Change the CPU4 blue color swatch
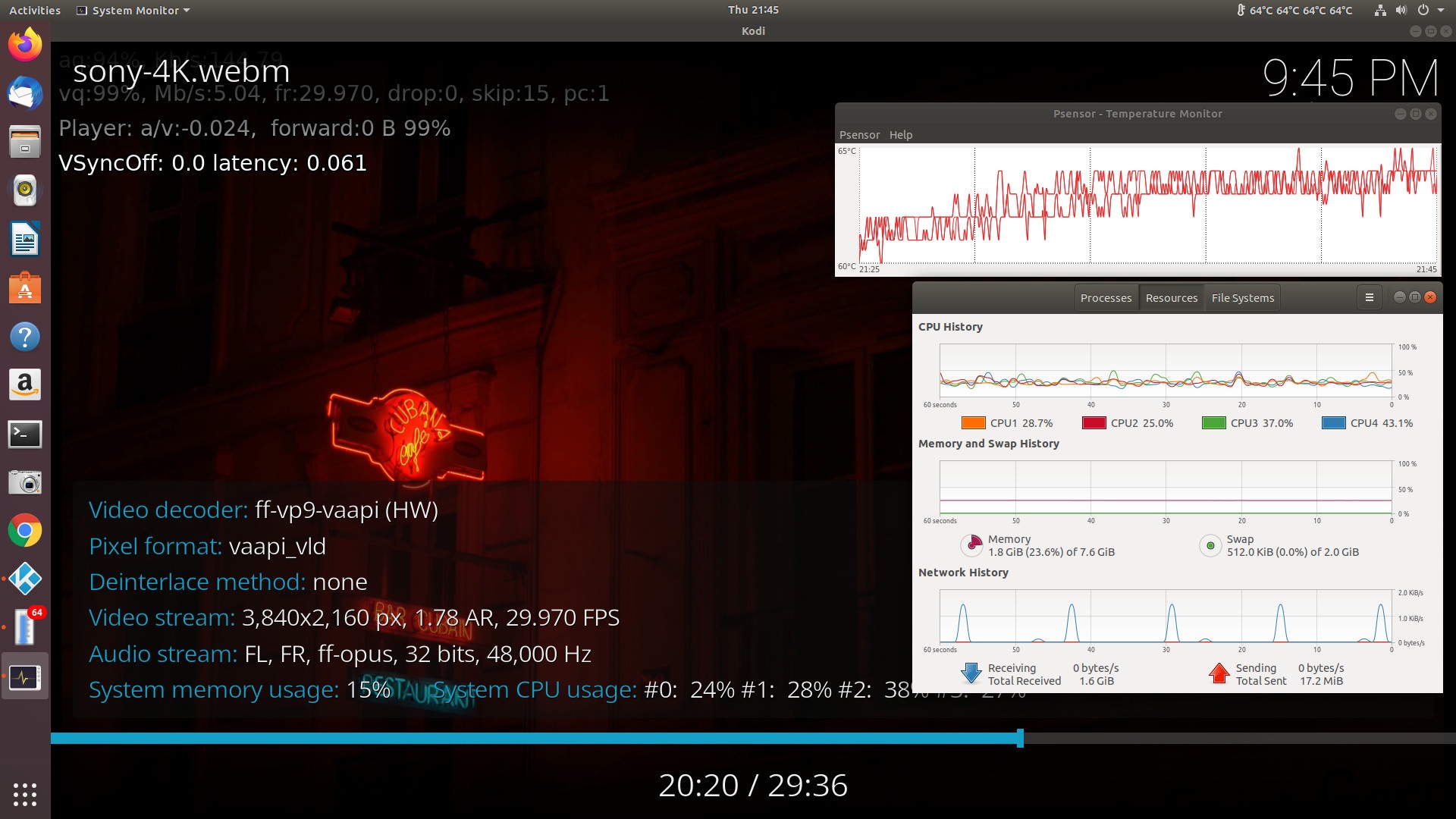Image resolution: width=1456 pixels, height=819 pixels. pyautogui.click(x=1334, y=423)
